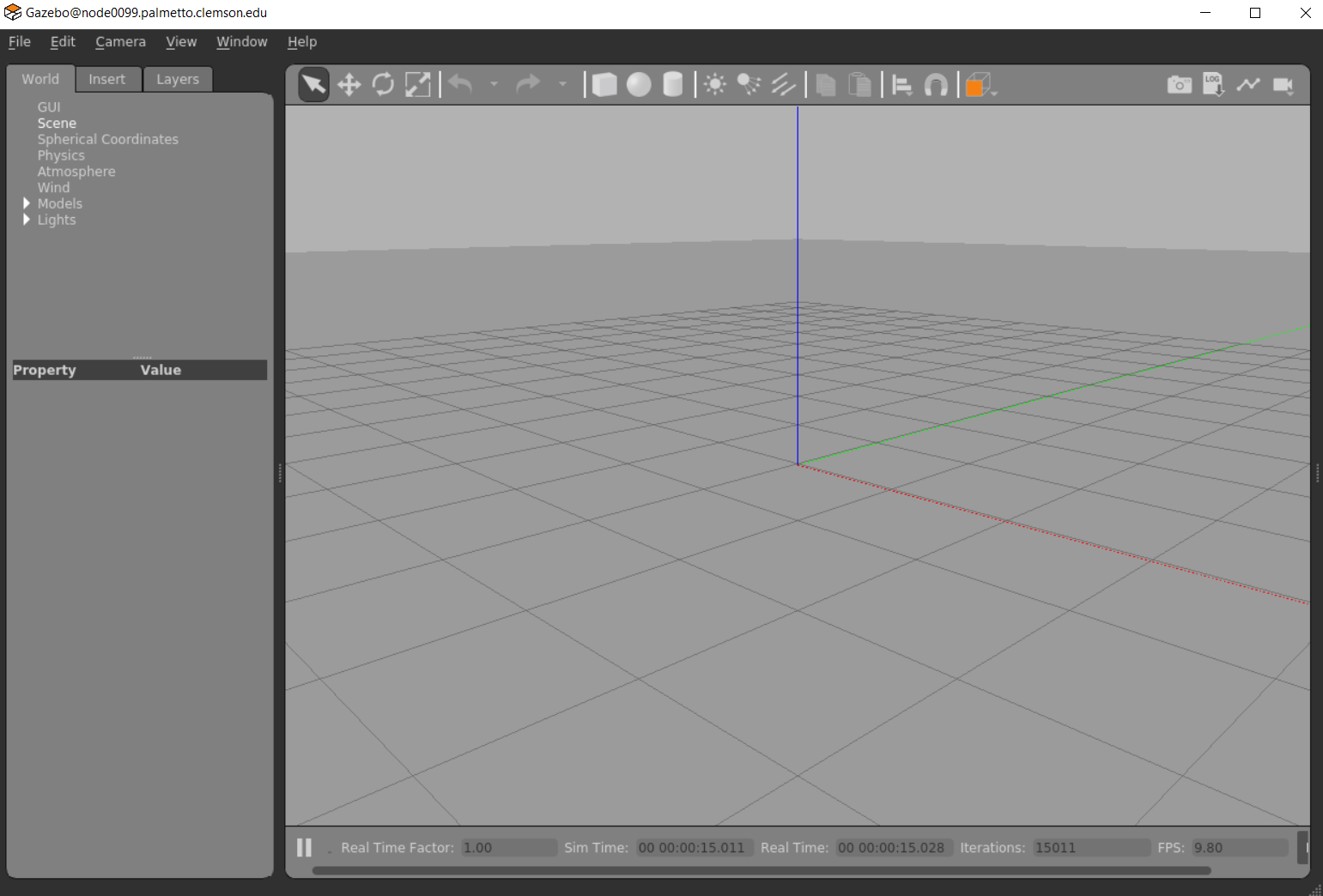Expand the Models tree node

tap(27, 203)
